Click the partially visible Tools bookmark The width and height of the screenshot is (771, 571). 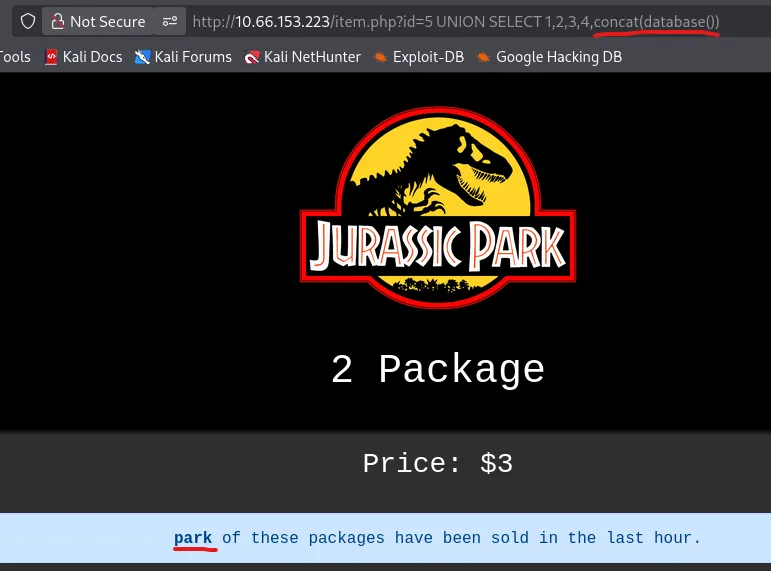click(15, 57)
